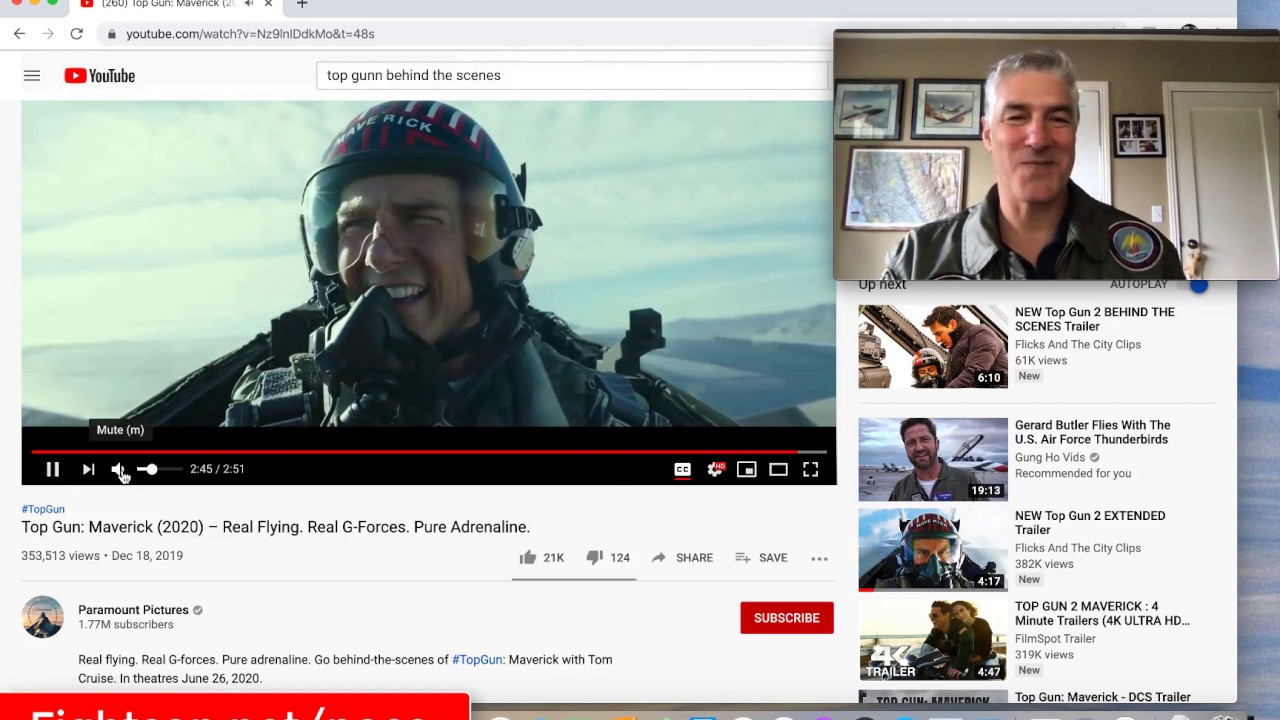The image size is (1280, 720).
Task: Open Flicks And The City Clips under Behind the Scenes
Action: (1078, 344)
